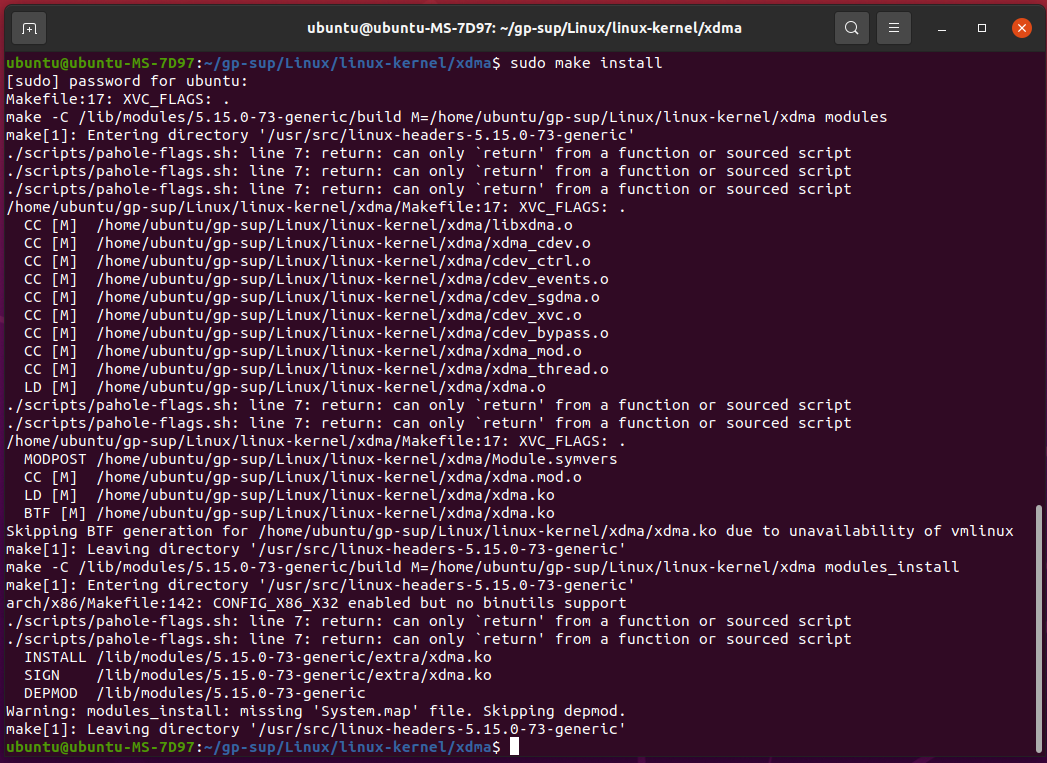Close the terminal window

tap(1022, 28)
